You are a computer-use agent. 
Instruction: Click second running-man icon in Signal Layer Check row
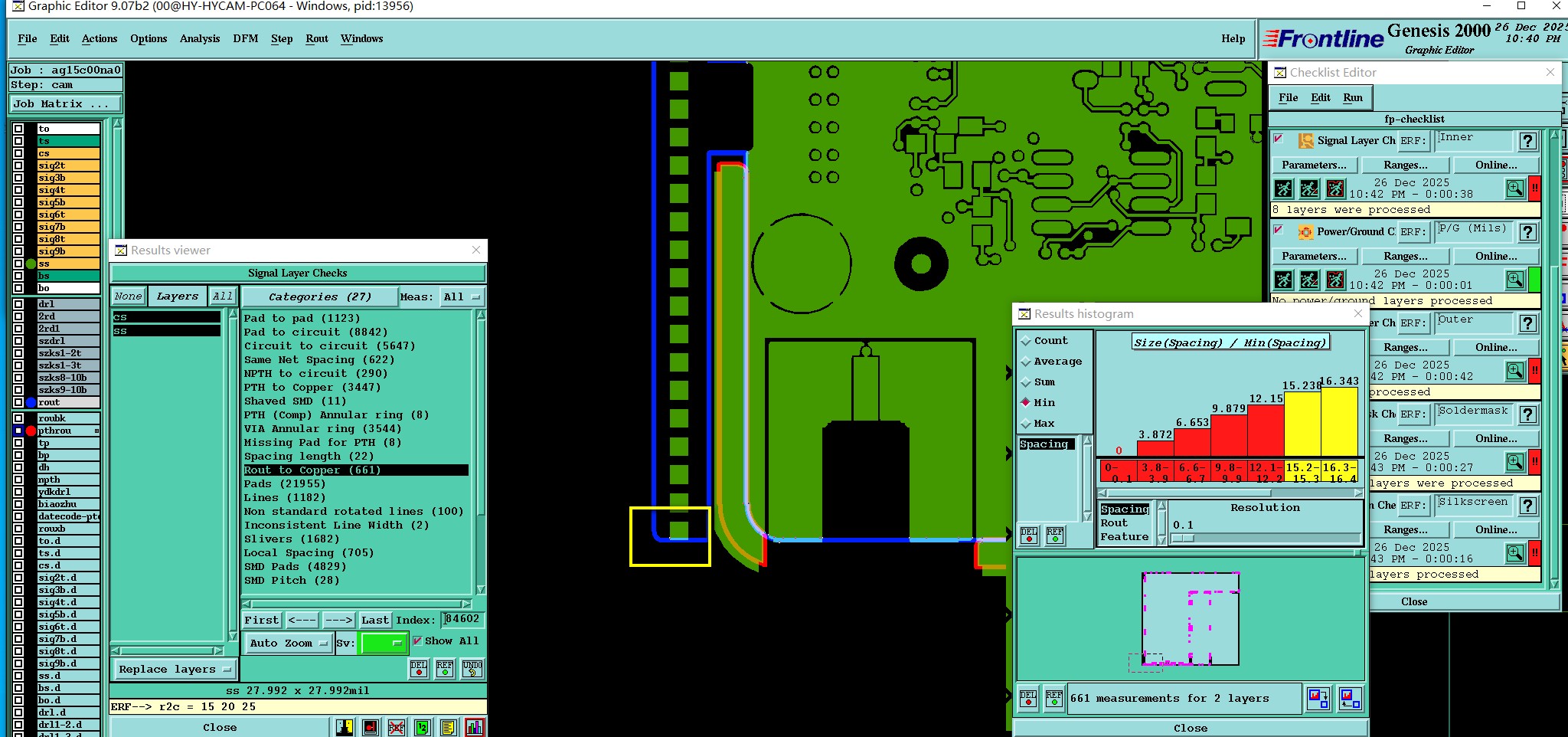1310,188
